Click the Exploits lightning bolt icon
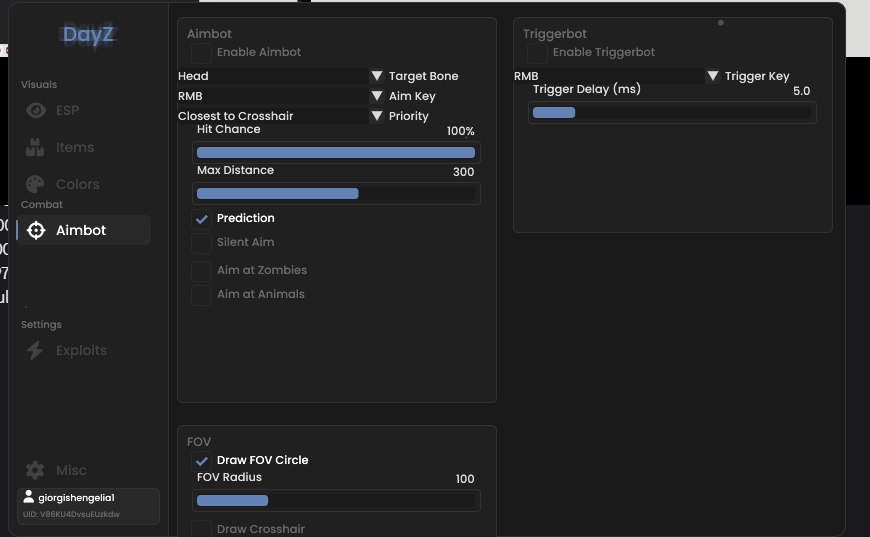 coord(35,350)
